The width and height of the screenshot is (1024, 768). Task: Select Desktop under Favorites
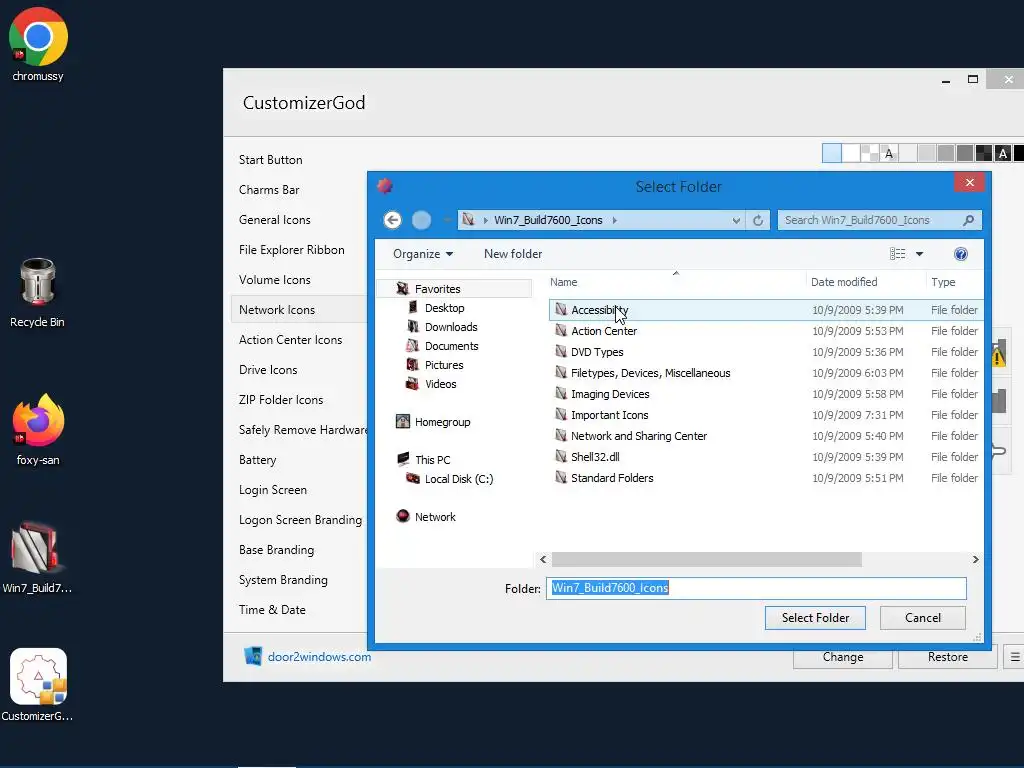pos(444,308)
